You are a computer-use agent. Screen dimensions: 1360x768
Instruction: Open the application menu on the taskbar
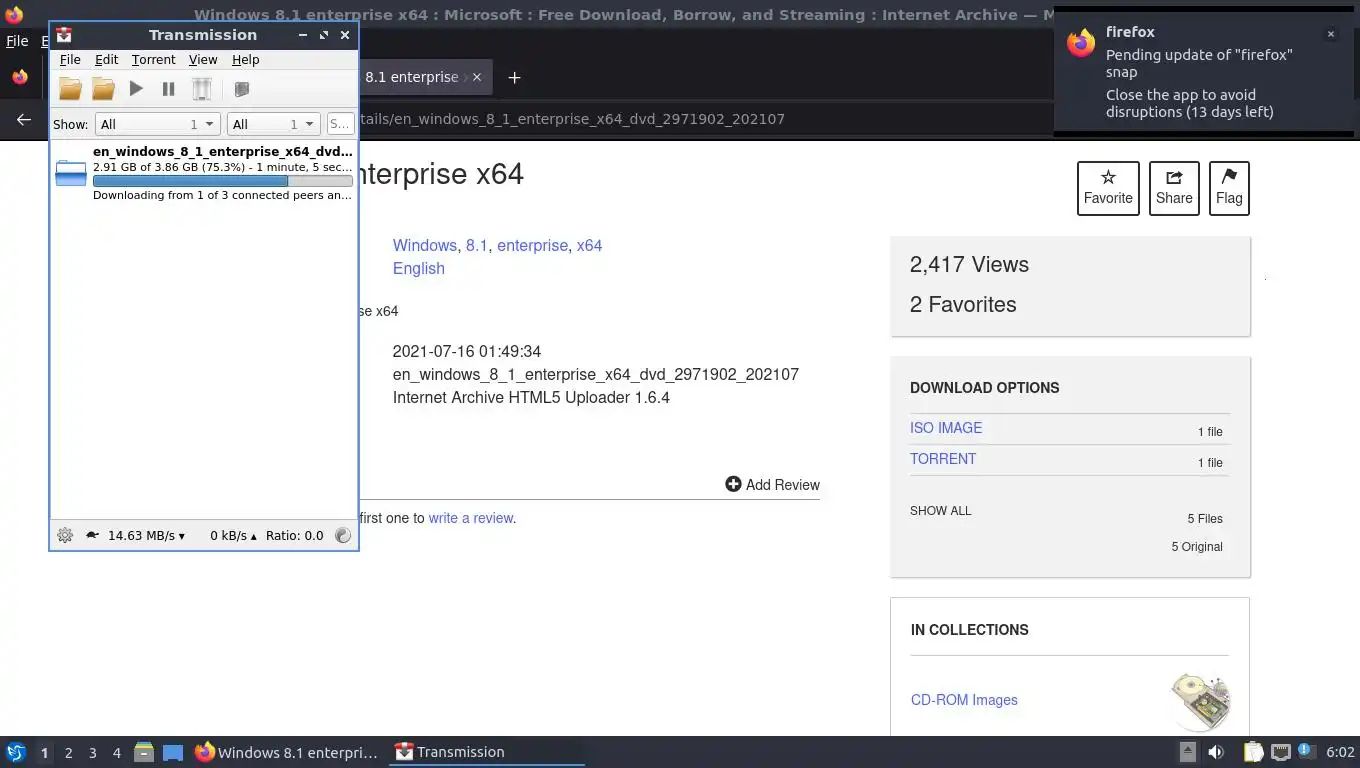click(x=15, y=752)
